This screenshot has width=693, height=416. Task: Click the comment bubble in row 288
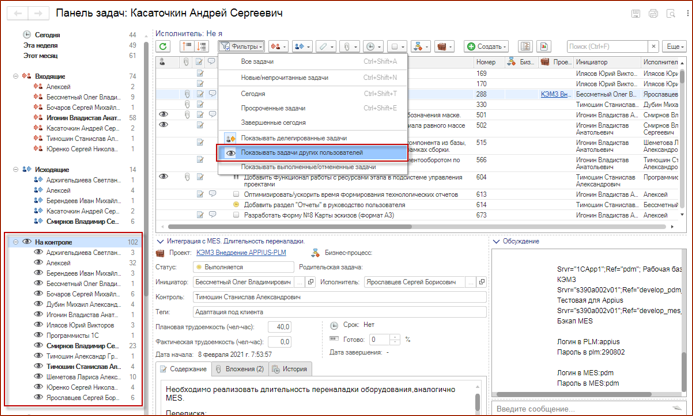pyautogui.click(x=212, y=93)
